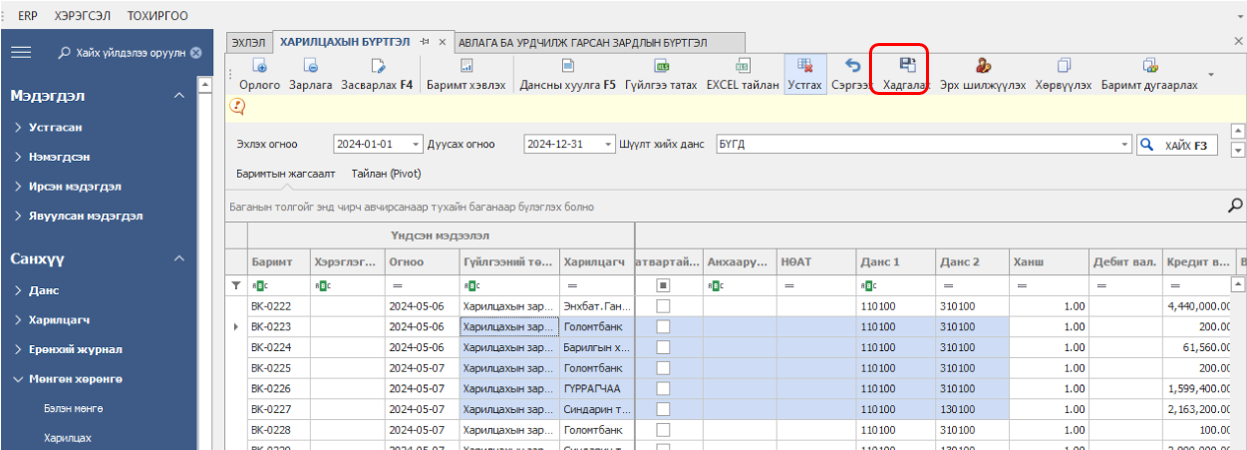Open the Дуусах огноо date dropdown
This screenshot has width=1247, height=450.
point(608,144)
